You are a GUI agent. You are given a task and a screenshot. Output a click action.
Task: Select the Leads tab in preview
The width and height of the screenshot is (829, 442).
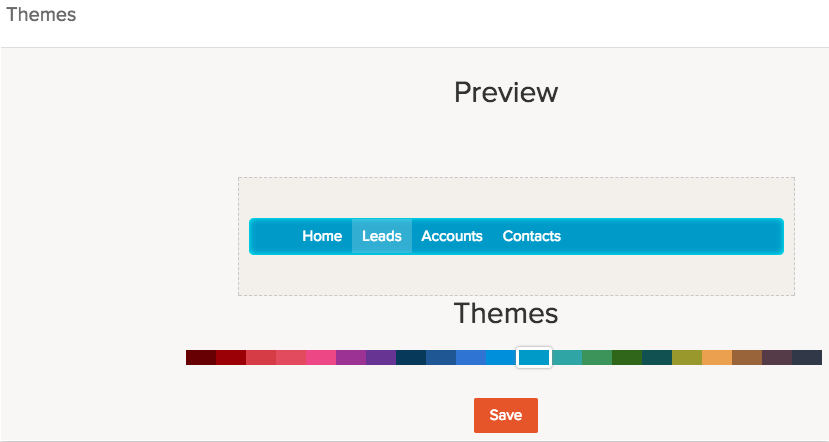[381, 236]
